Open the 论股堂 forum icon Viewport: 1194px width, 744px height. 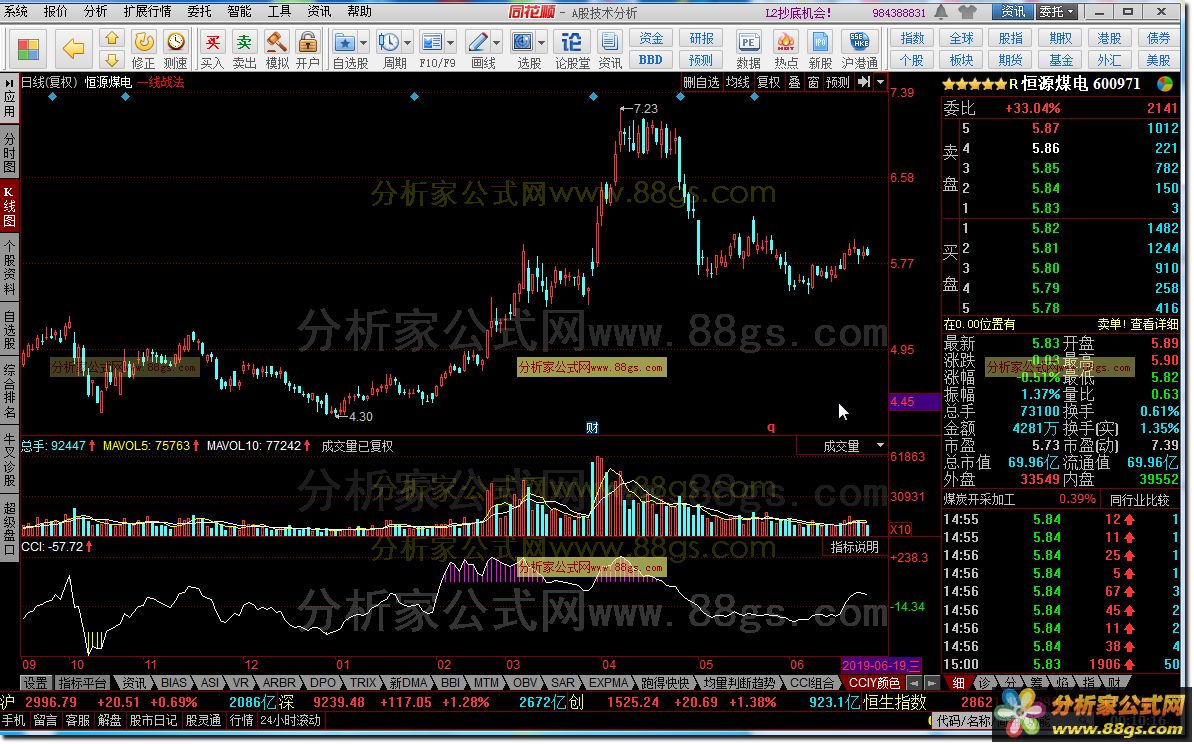572,49
